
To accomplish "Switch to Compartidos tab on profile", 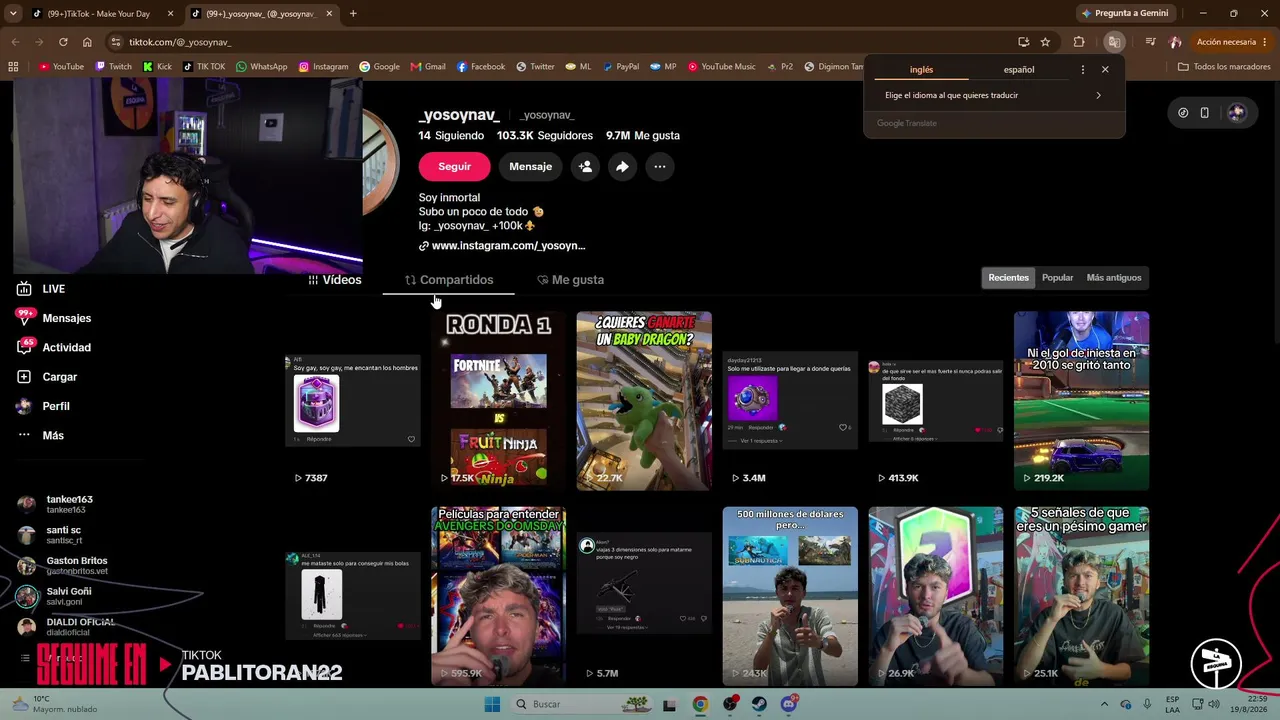I will 449,280.
